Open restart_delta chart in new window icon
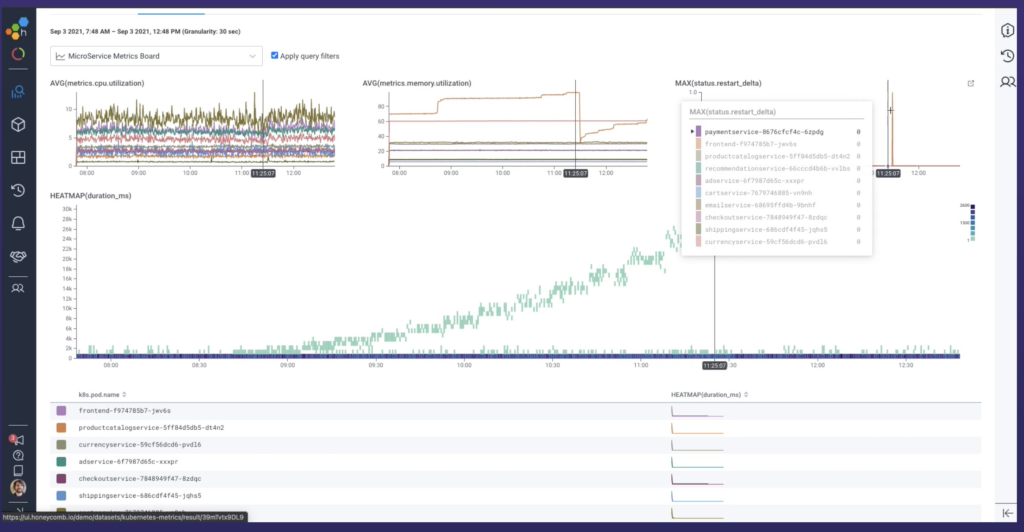 (970, 84)
